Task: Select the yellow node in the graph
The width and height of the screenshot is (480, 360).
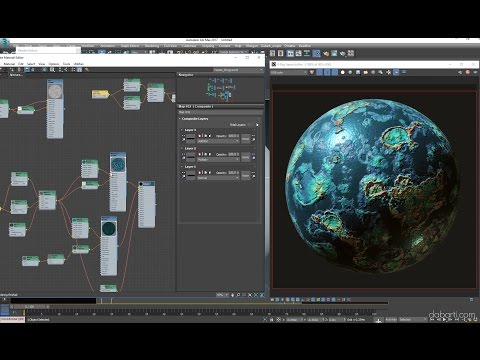Action: (100, 94)
